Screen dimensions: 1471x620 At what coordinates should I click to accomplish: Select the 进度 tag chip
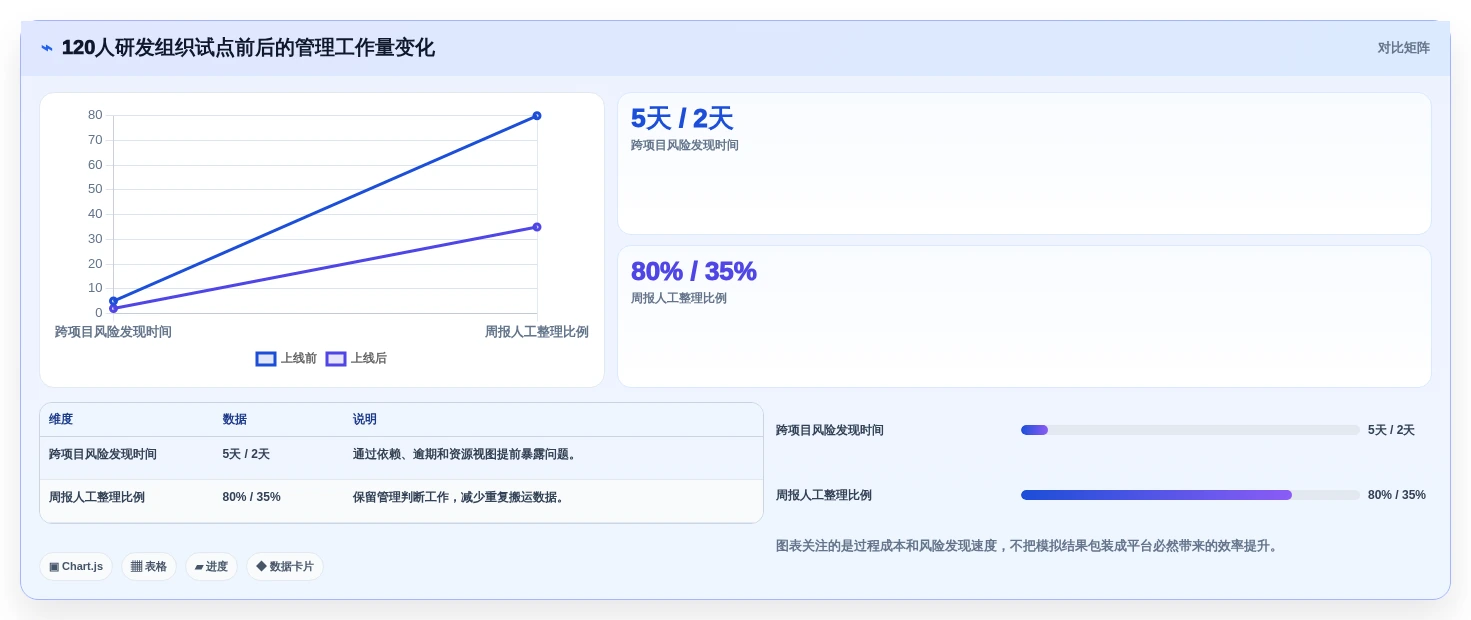[x=211, y=567]
